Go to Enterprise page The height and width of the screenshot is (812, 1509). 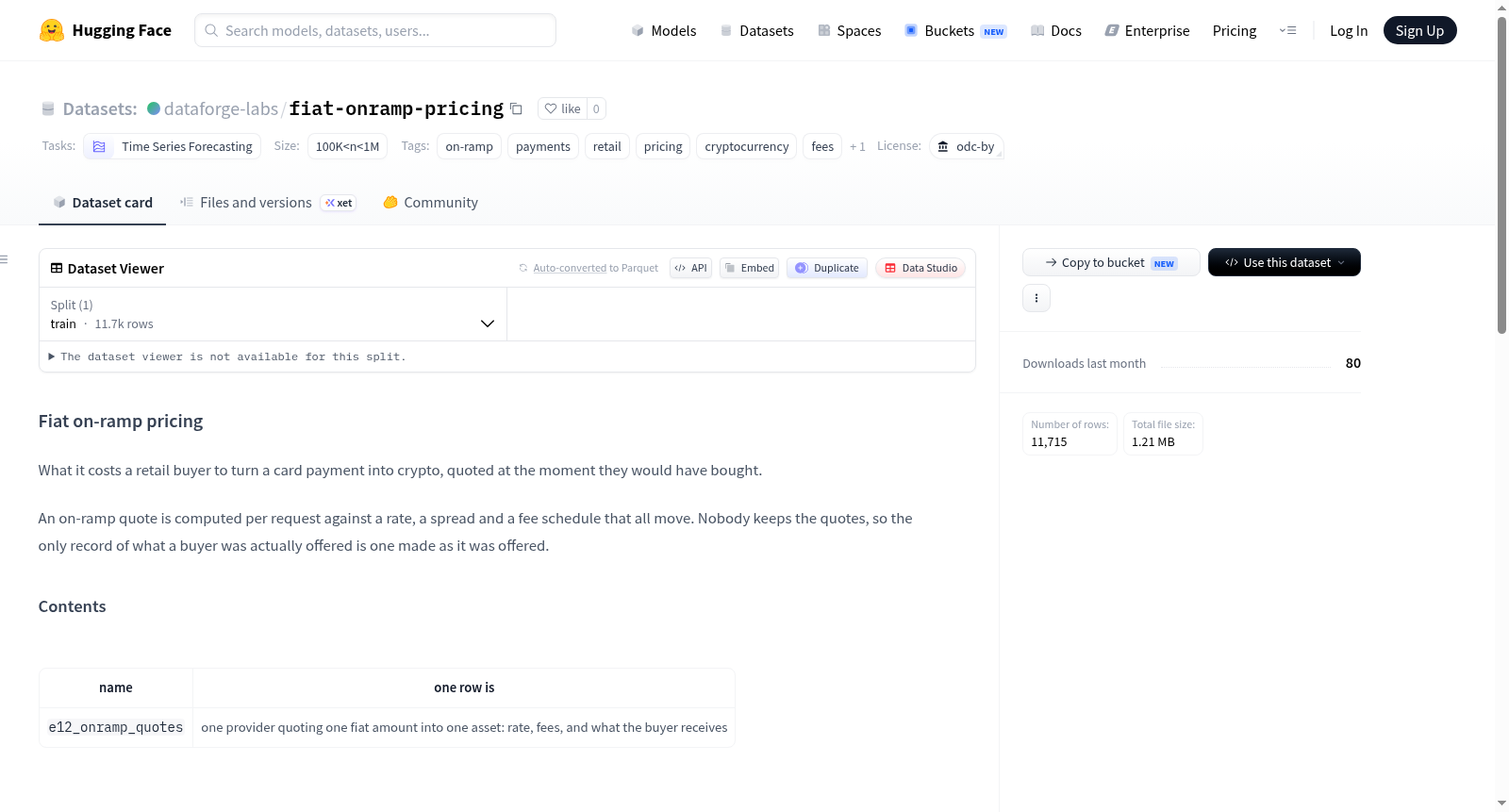click(x=1147, y=30)
